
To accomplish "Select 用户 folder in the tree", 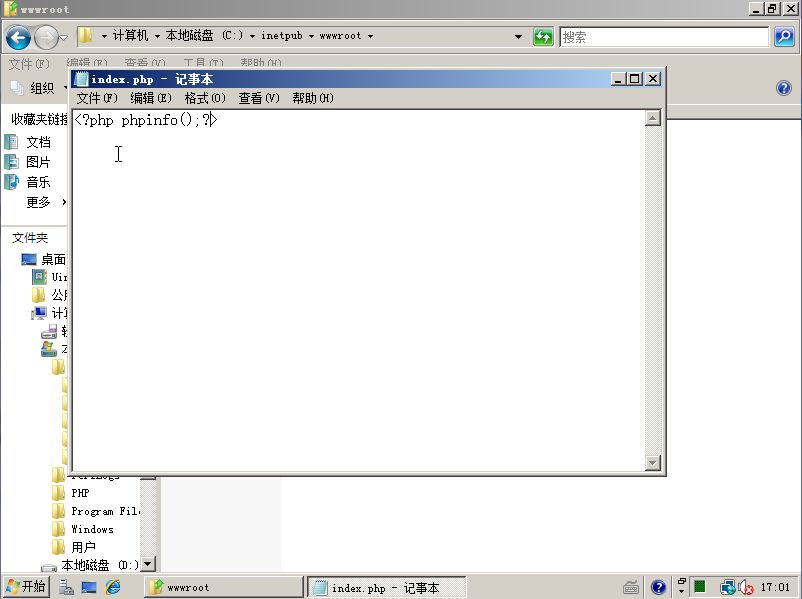I will pyautogui.click(x=83, y=547).
